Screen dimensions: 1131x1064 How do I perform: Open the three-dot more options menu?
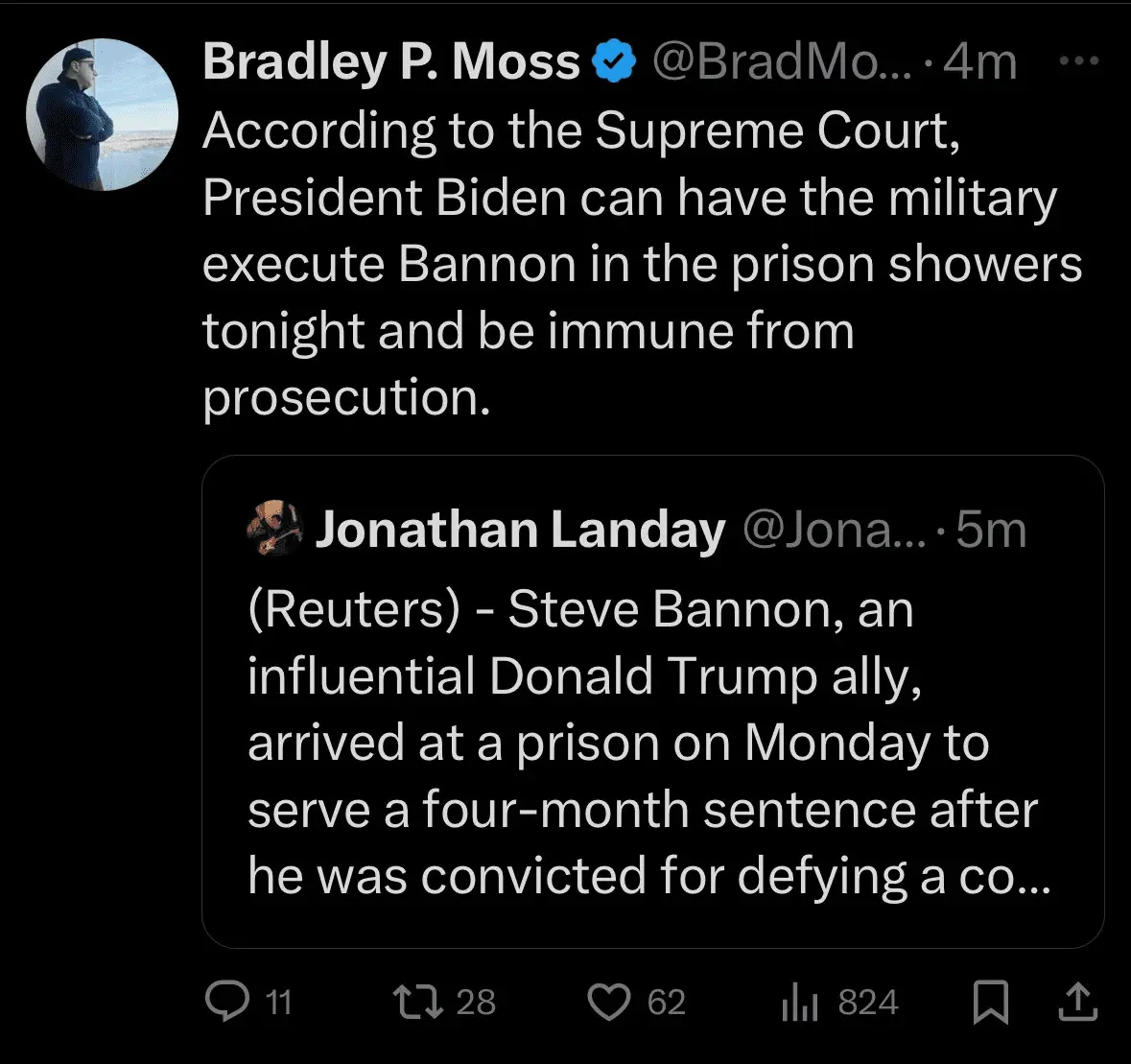coord(1078,61)
